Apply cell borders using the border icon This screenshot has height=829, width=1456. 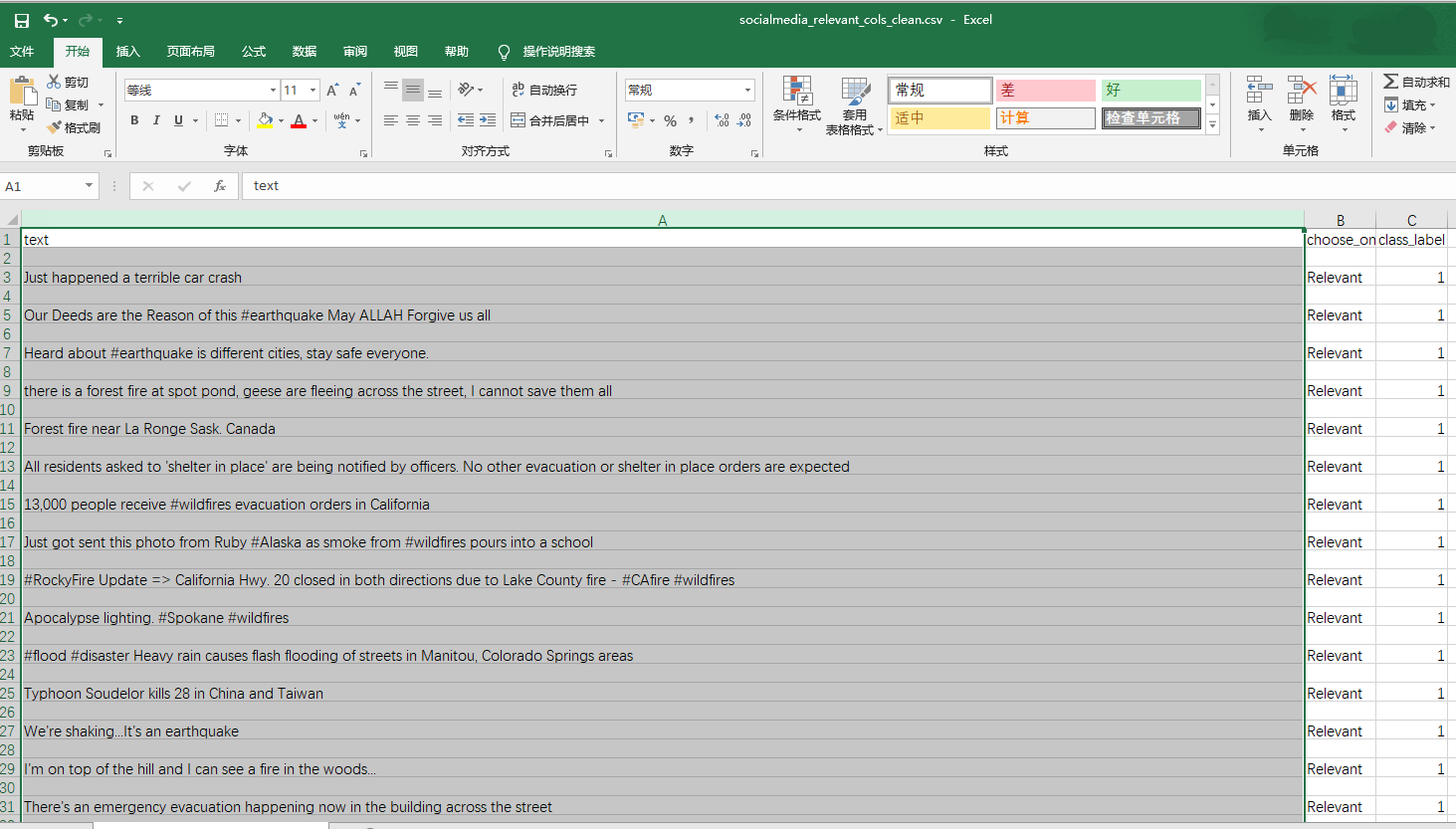coord(222,120)
